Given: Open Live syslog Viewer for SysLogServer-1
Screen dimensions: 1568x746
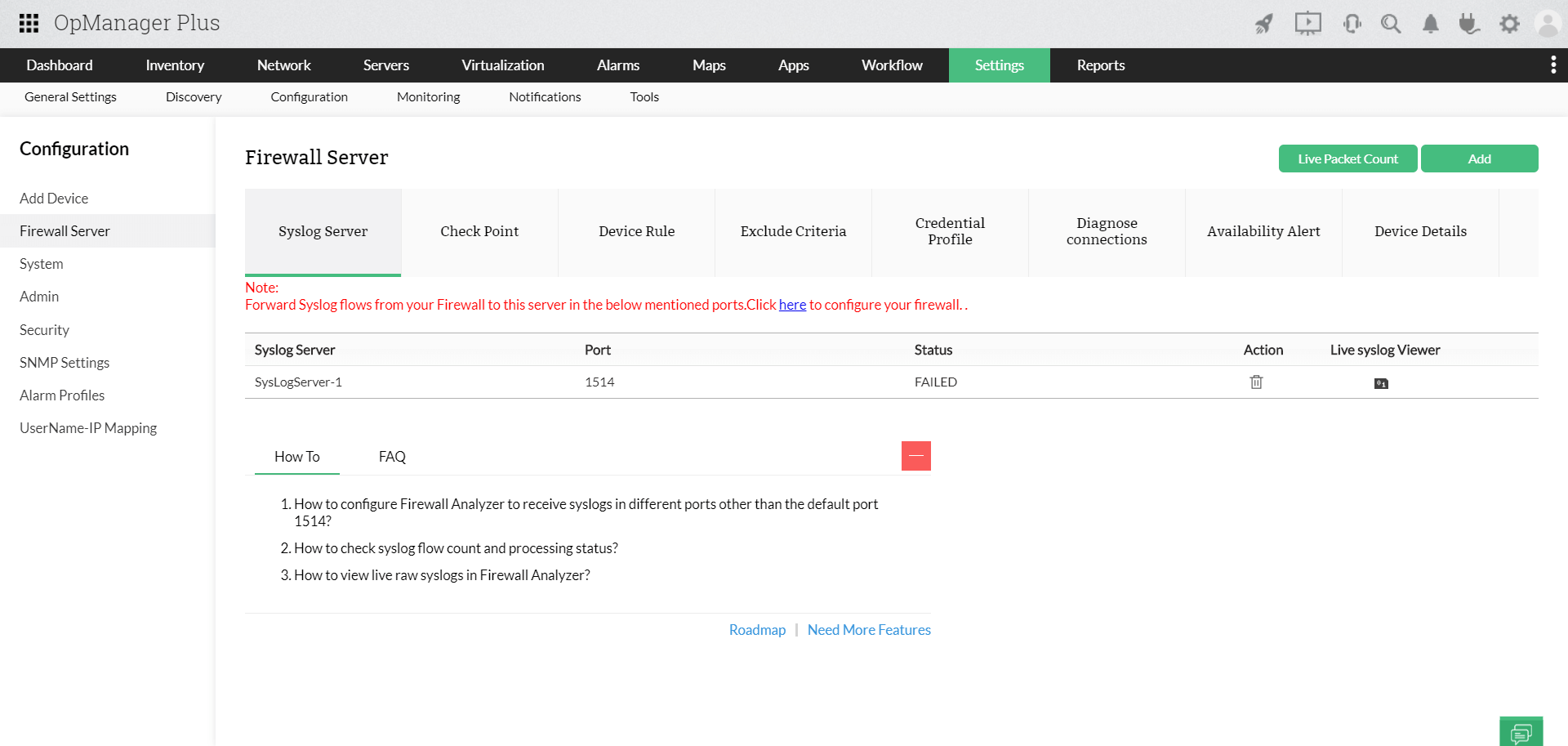Looking at the screenshot, I should click(1380, 382).
